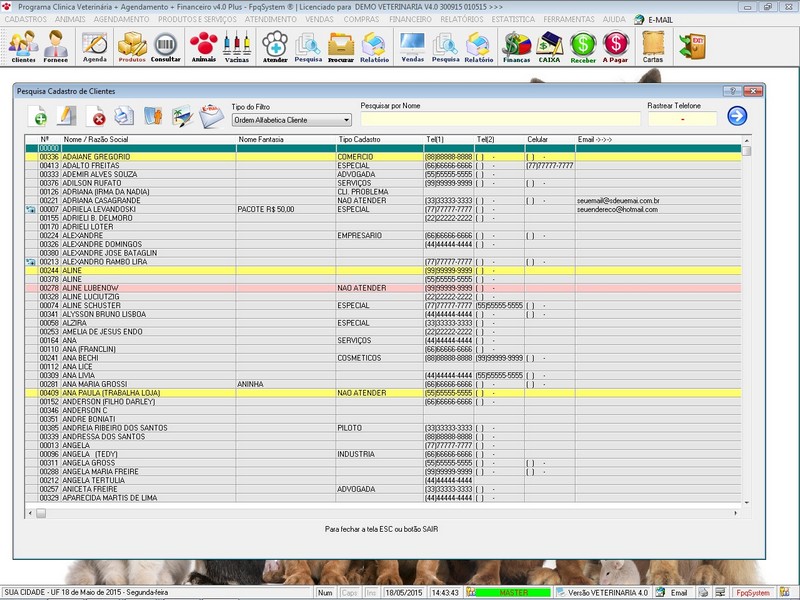This screenshot has width=800, height=600.
Task: Click the E-mail envelope icon in search window
Action: pos(211,116)
